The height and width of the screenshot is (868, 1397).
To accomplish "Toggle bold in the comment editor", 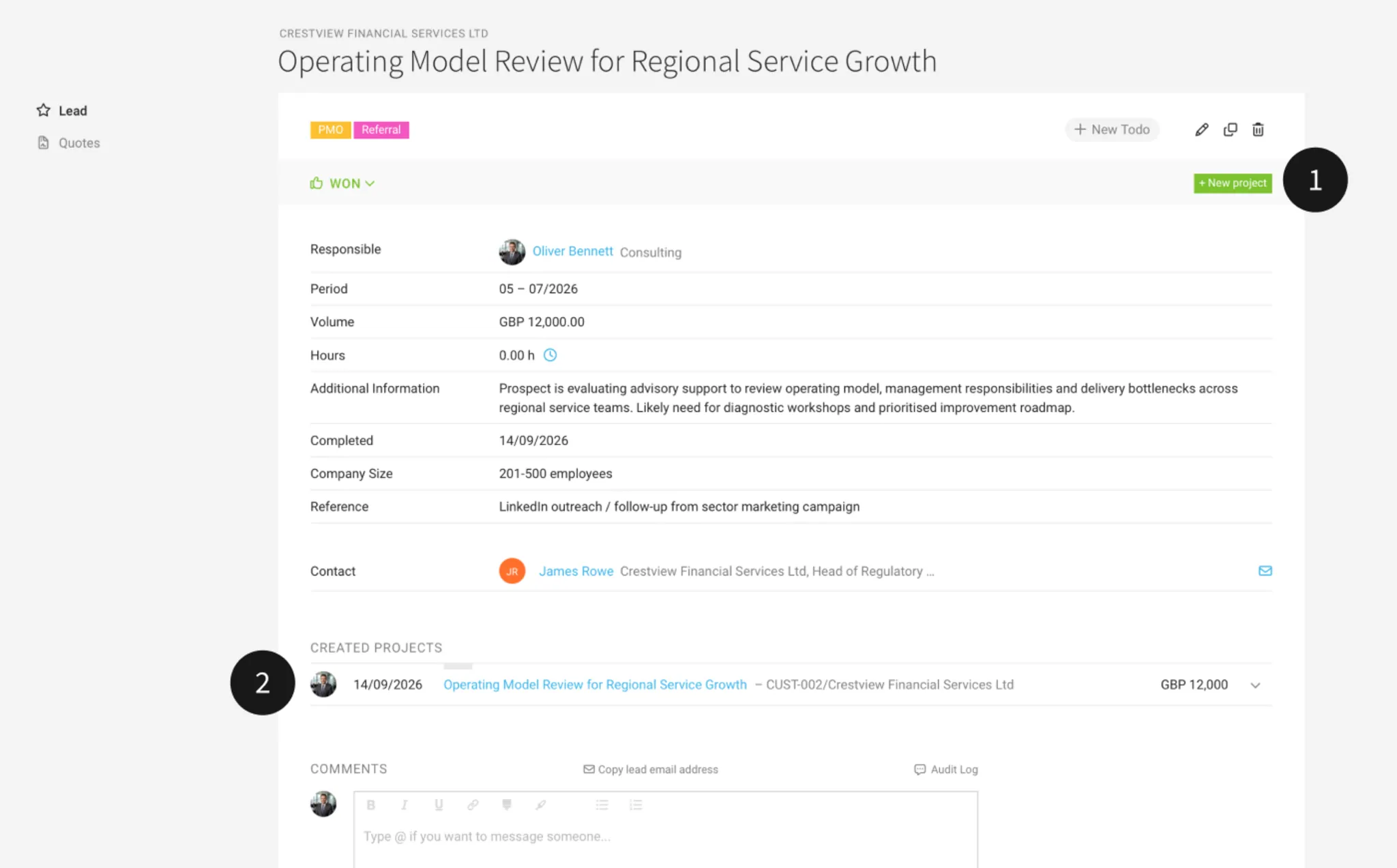I will 370,805.
